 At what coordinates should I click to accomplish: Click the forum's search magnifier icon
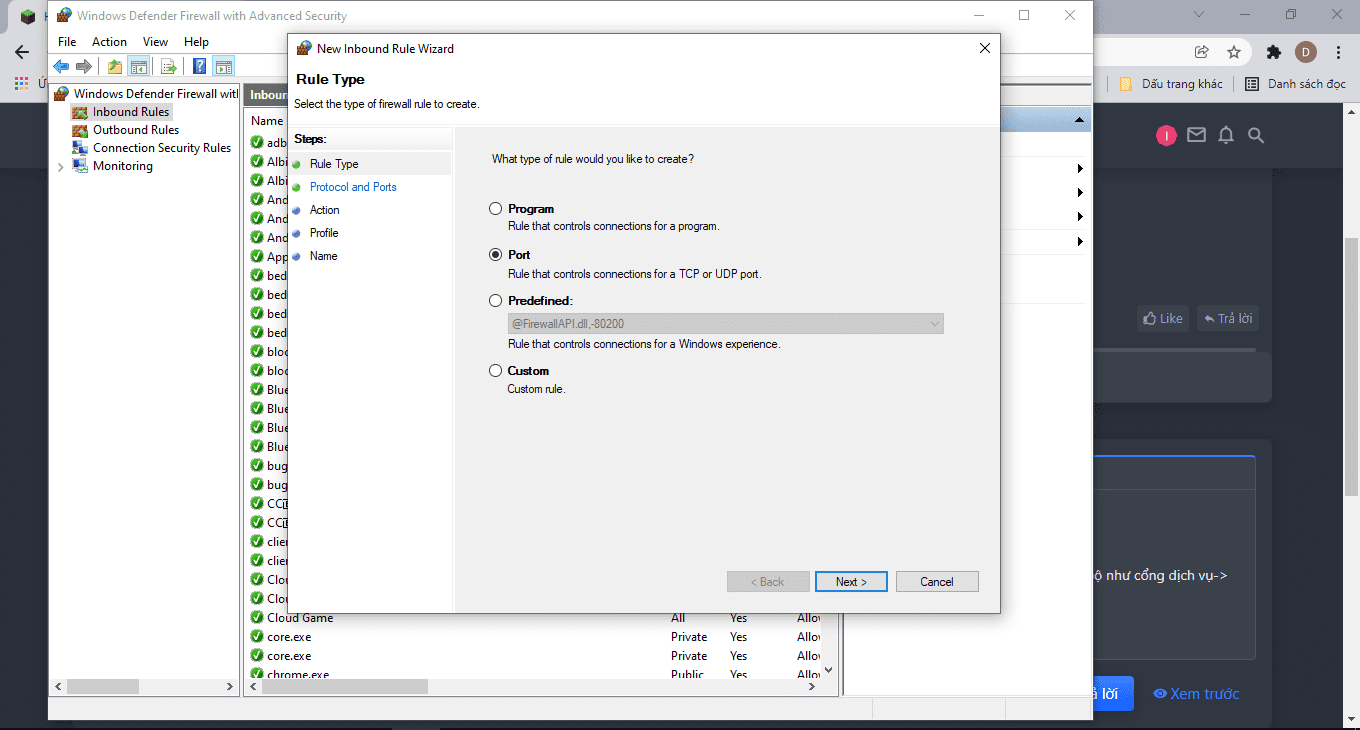[x=1257, y=135]
